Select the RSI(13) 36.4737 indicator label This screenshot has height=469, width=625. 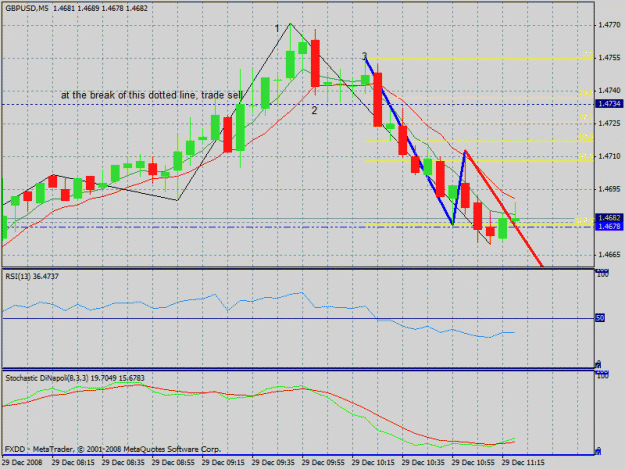[32, 277]
